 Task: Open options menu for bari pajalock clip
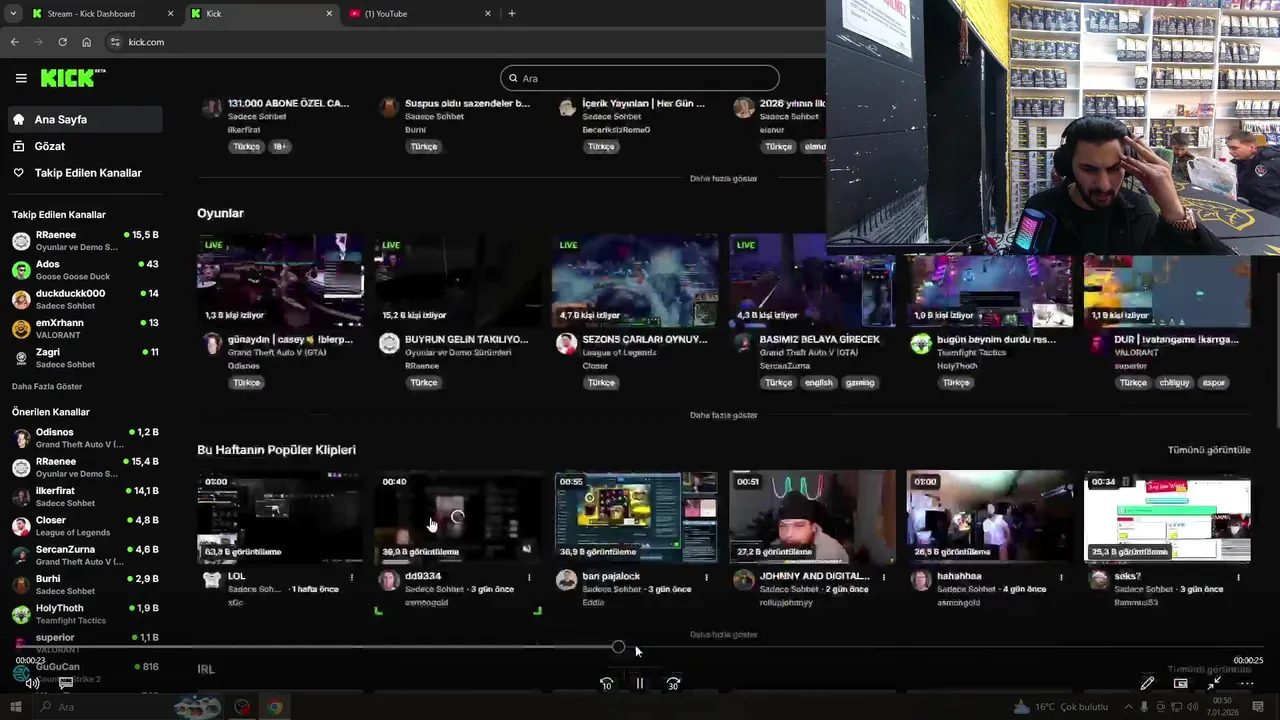click(706, 577)
